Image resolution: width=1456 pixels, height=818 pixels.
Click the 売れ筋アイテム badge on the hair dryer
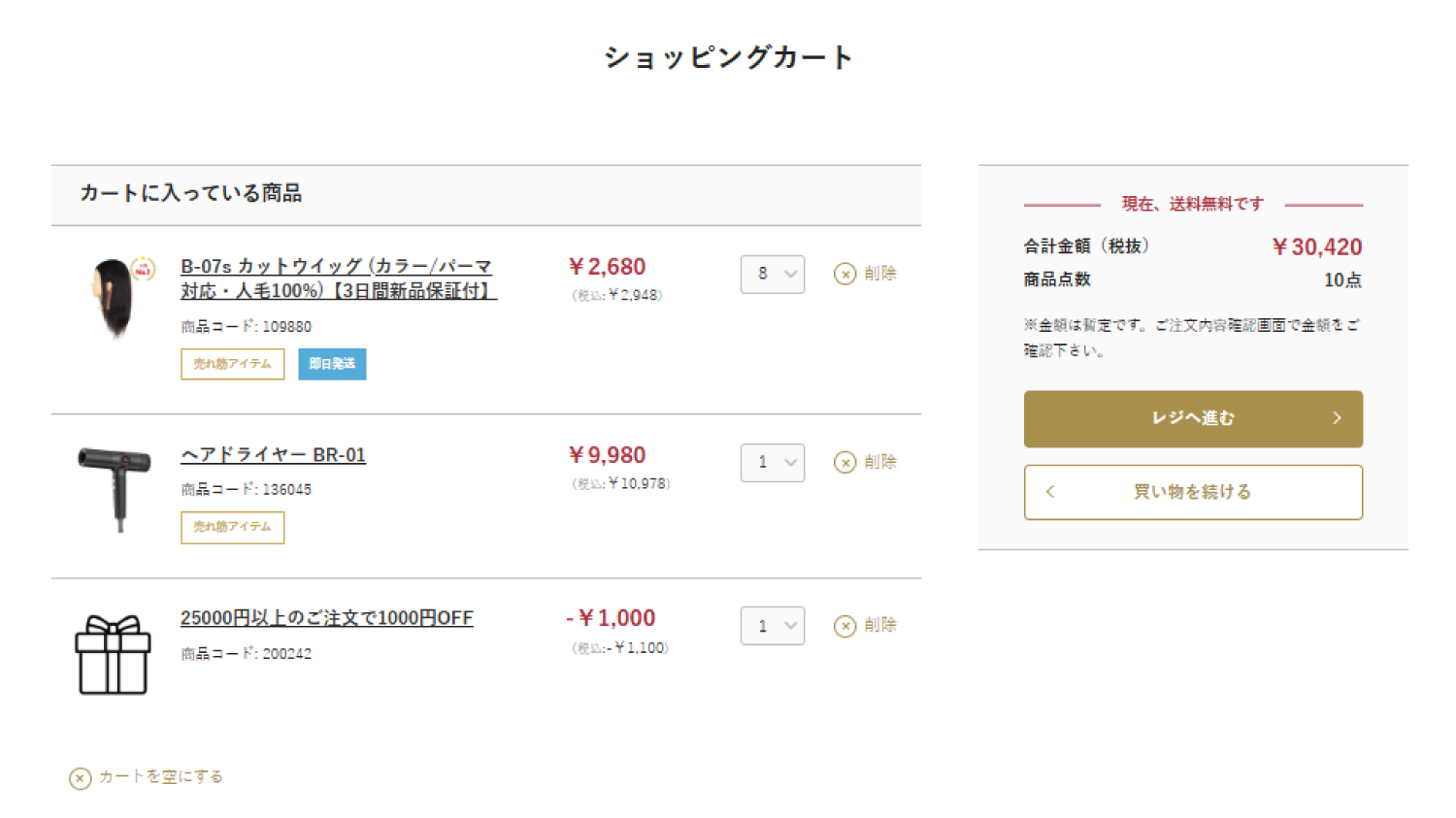point(232,527)
